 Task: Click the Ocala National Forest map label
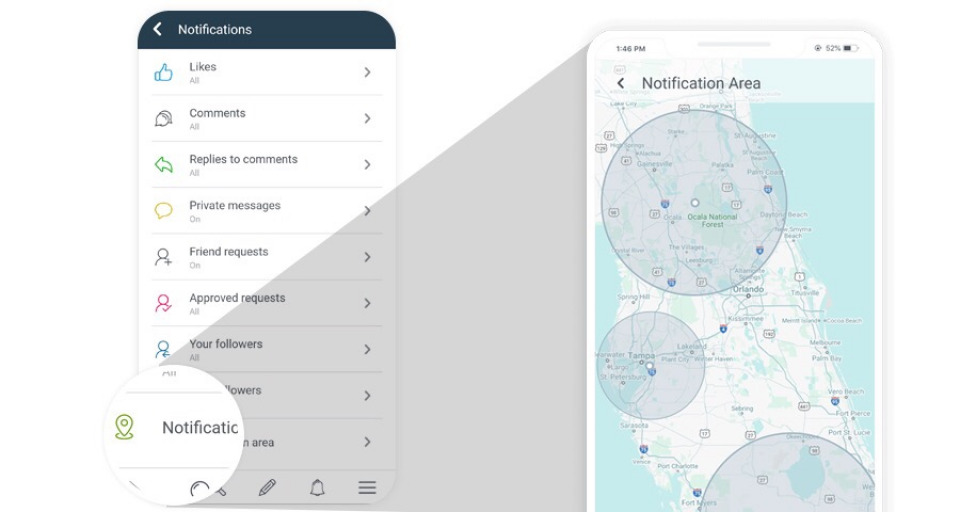(x=712, y=220)
